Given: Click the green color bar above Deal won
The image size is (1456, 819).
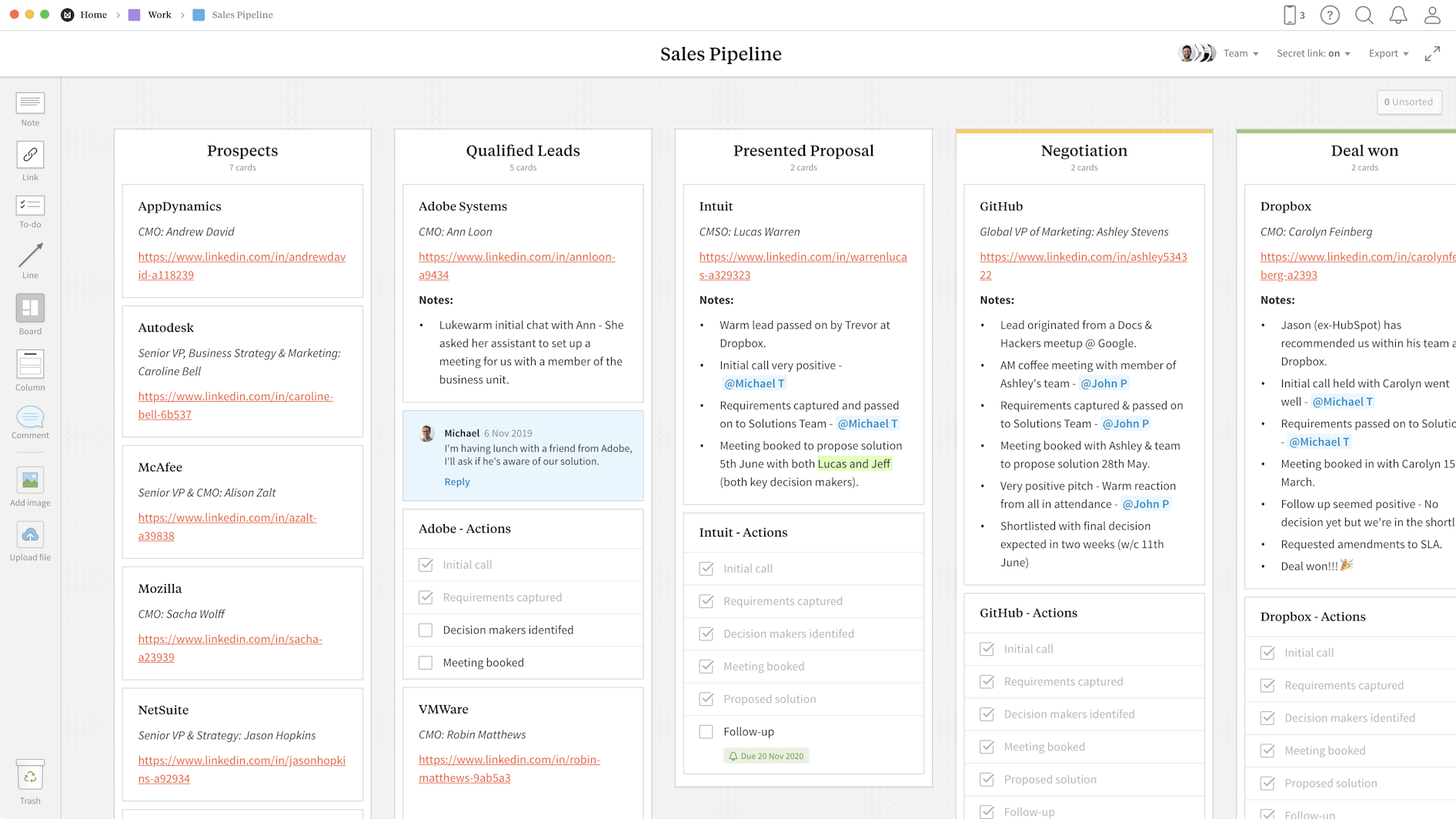Looking at the screenshot, I should (x=1346, y=131).
